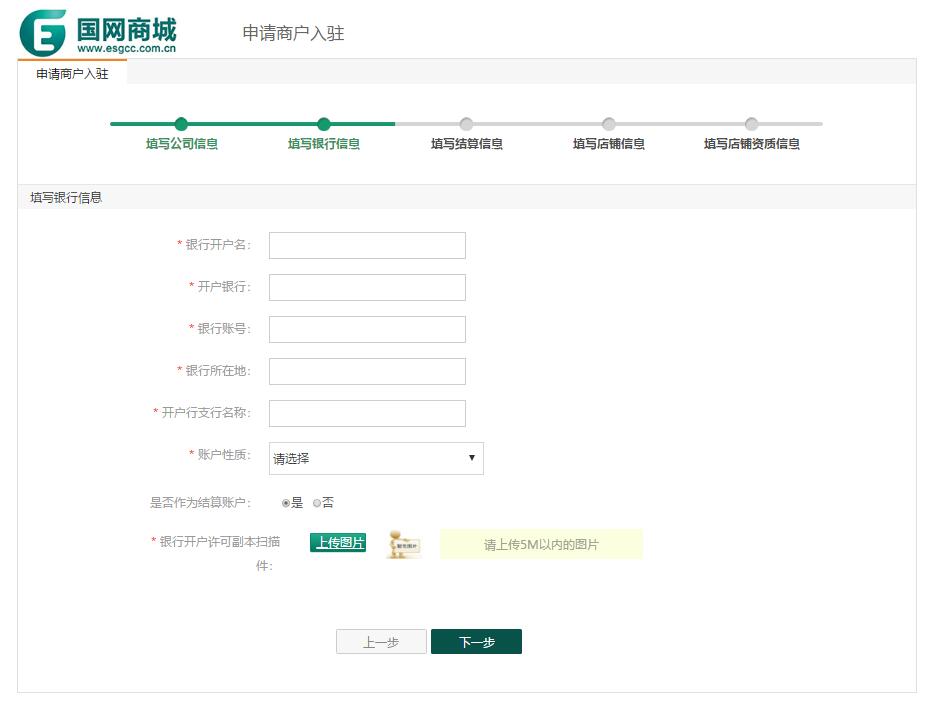Click the 国网商城 logo

[98, 33]
